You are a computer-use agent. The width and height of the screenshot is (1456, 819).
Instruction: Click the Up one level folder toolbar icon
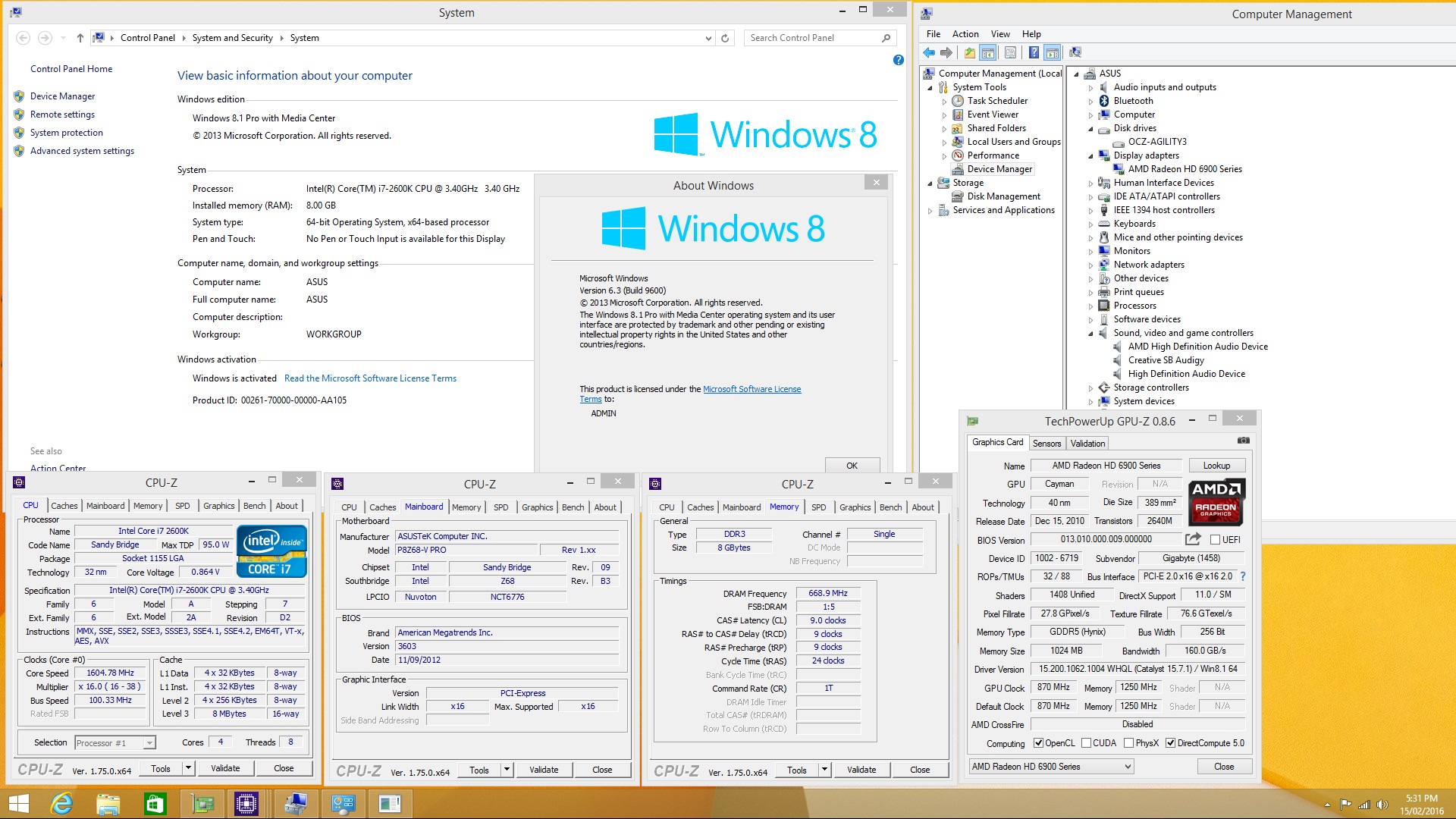pos(969,52)
